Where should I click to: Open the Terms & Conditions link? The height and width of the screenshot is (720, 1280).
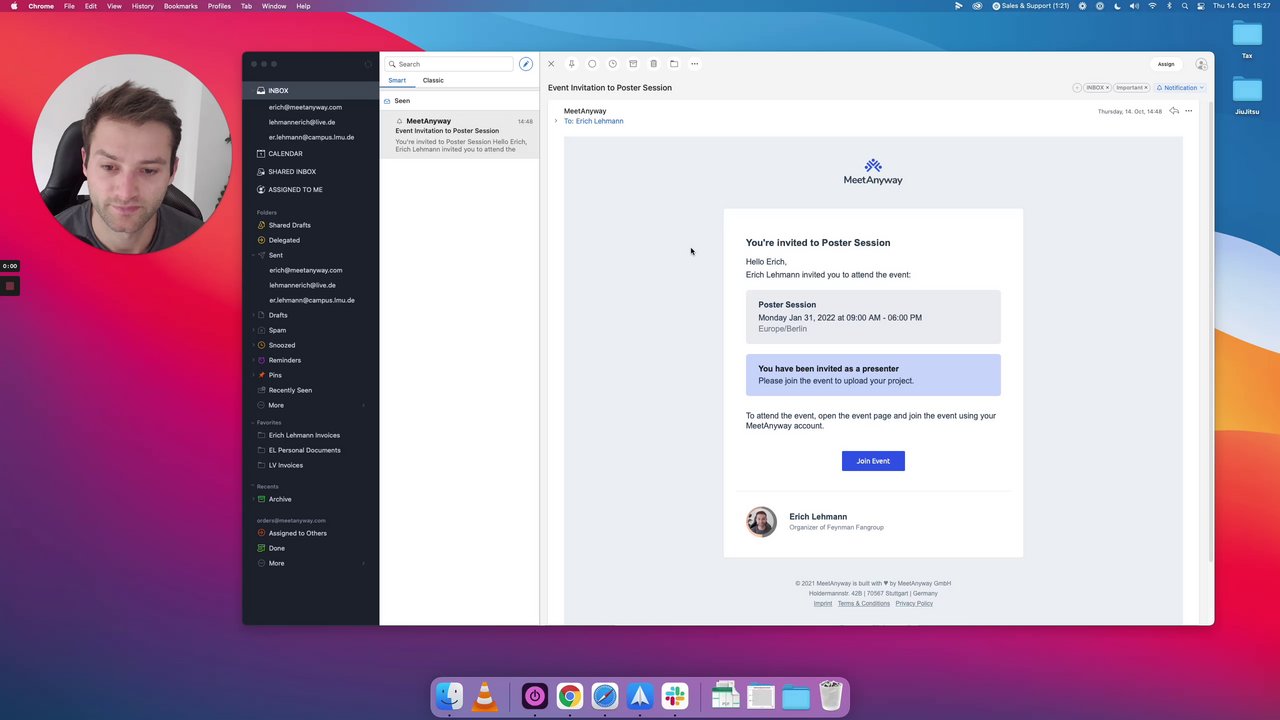click(864, 603)
